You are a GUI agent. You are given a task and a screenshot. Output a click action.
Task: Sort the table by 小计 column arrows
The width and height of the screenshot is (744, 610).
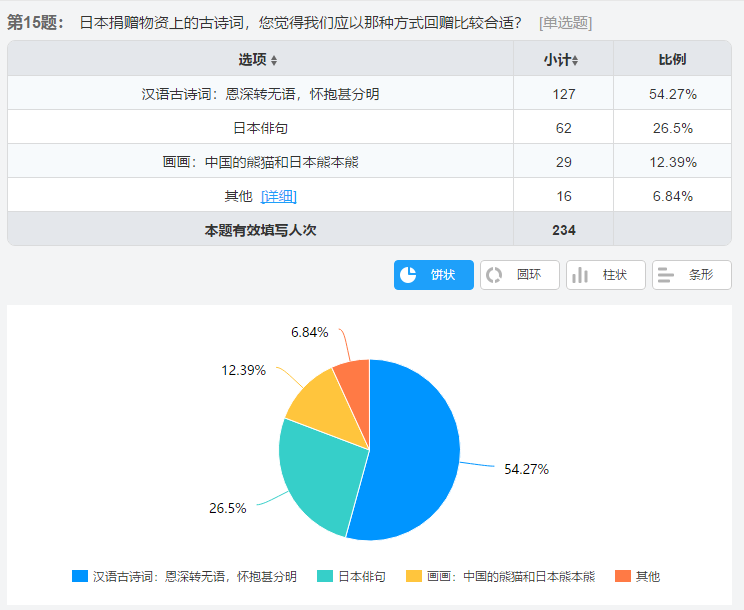point(575,60)
